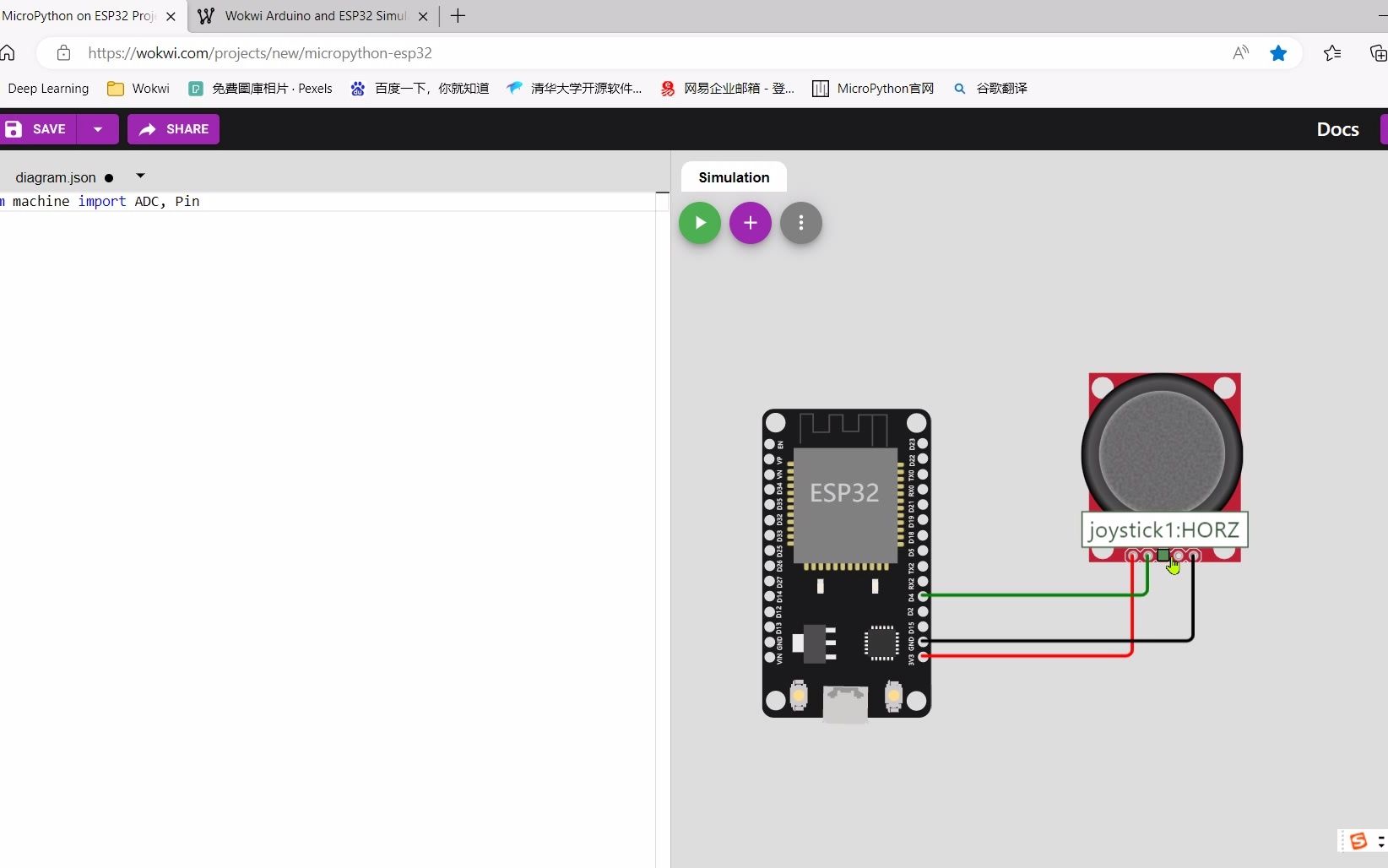Switch to the MicroPython on ESP32 tab
Screen dimensions: 1388x868
point(80,15)
